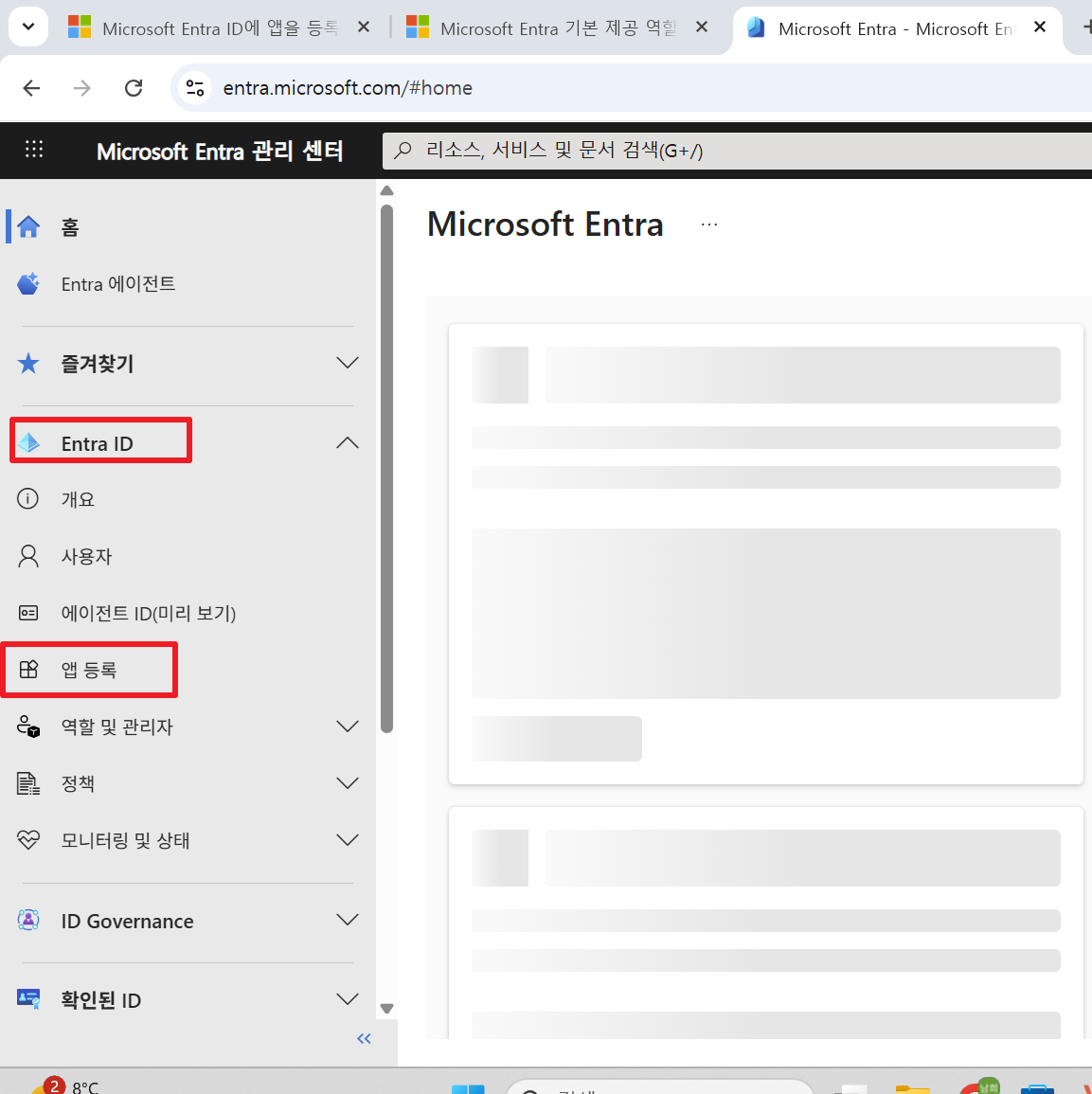Expand 모니터링 및 상태 chevron
Image resolution: width=1092 pixels, height=1094 pixels.
coord(347,840)
